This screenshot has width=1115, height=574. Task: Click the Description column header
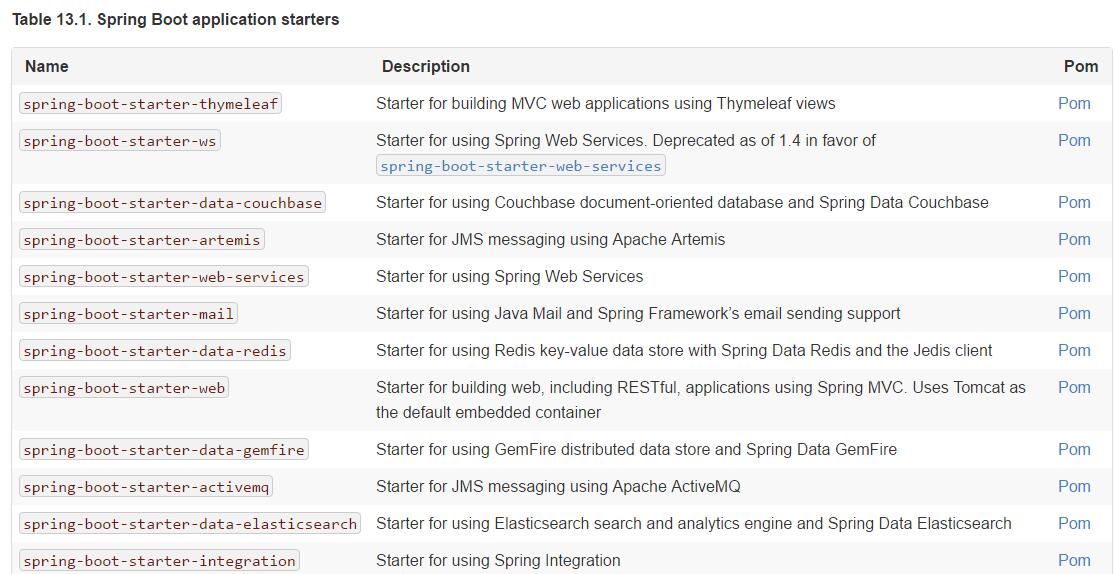[x=425, y=66]
